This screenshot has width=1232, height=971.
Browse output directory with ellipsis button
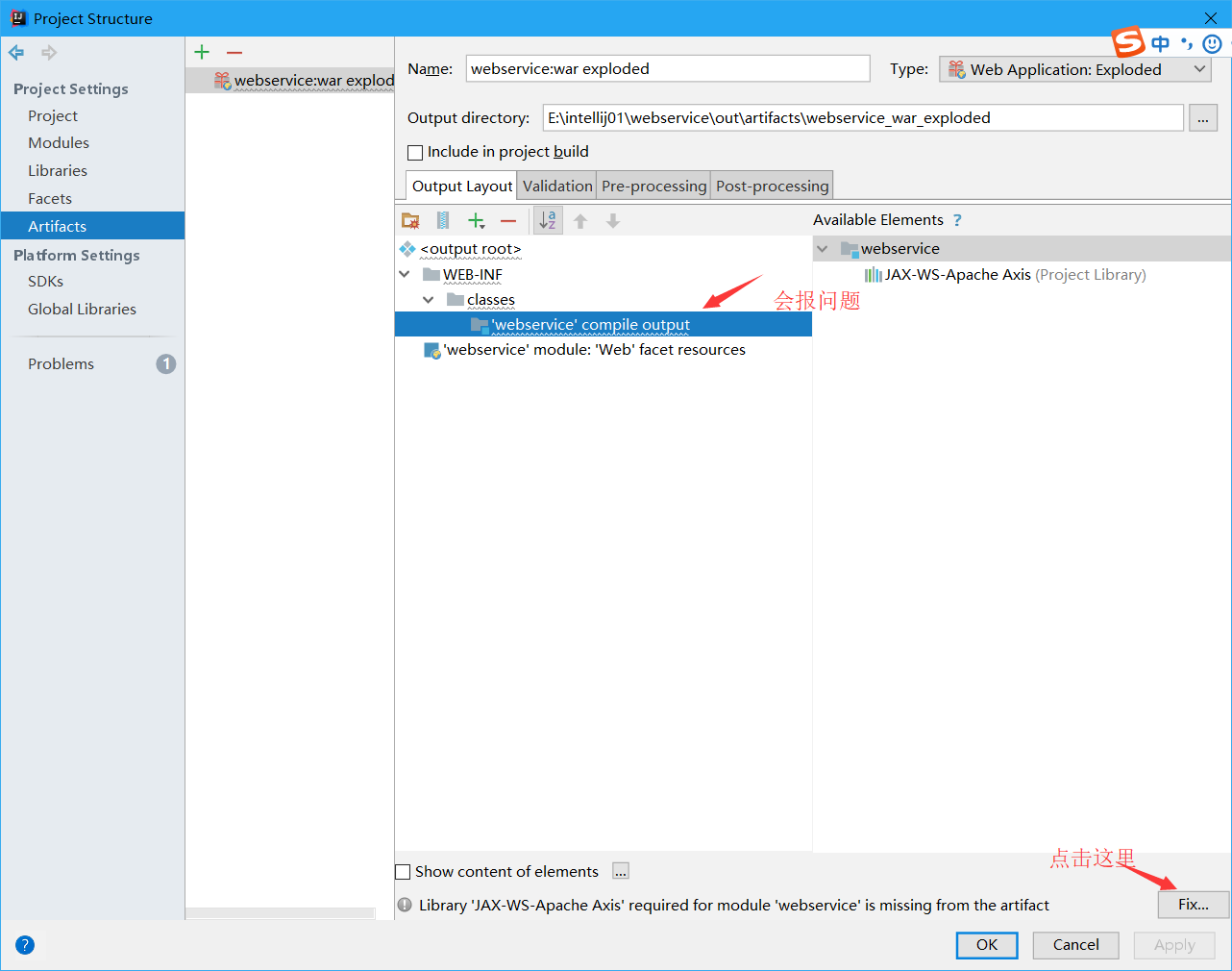(x=1203, y=118)
